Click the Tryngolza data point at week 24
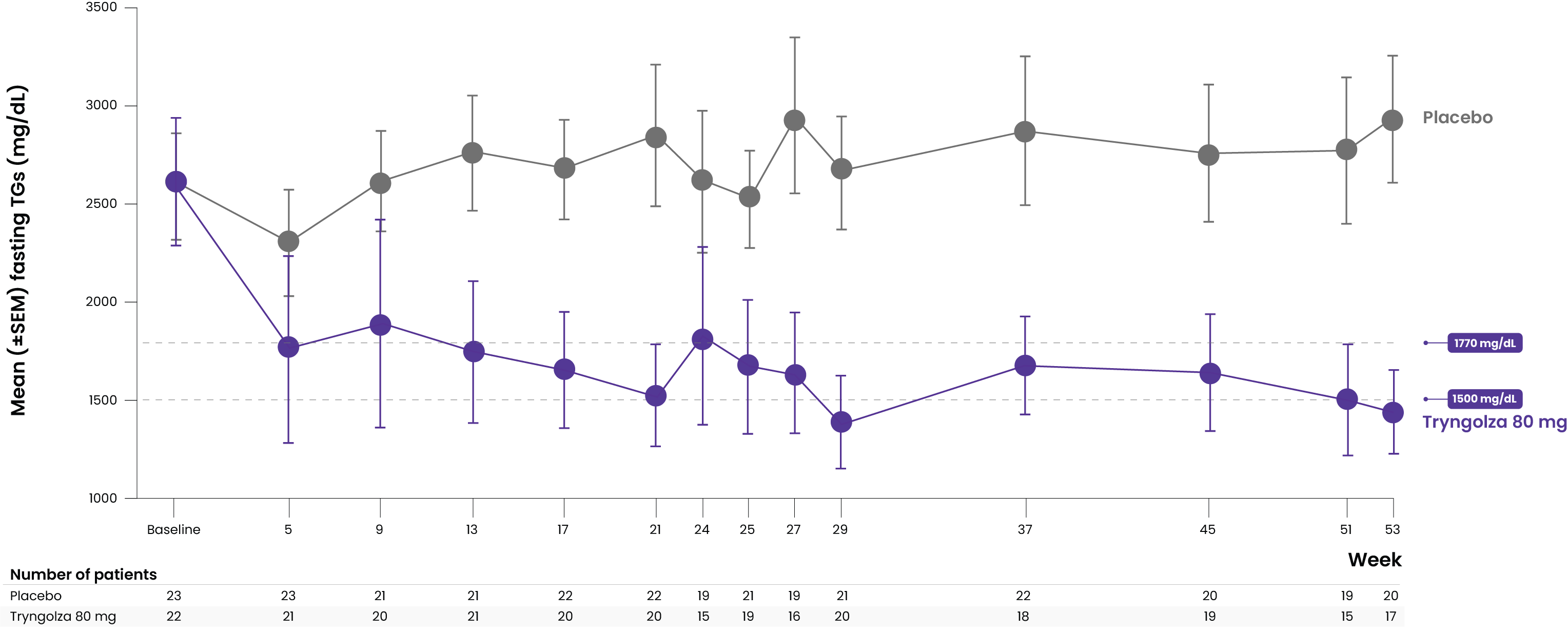Viewport: 1568px width, 630px height. [702, 339]
